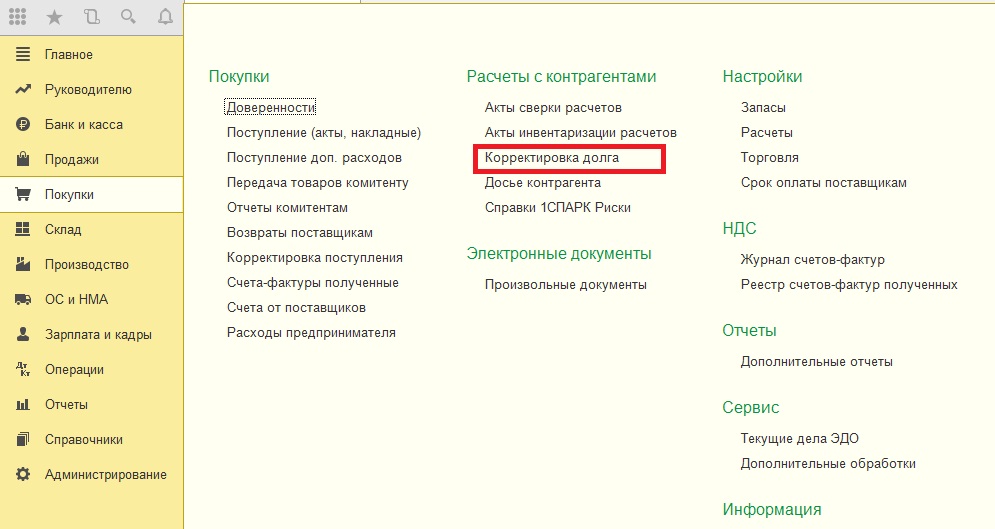Click the Search magnifier icon
The image size is (995, 529).
coord(128,16)
